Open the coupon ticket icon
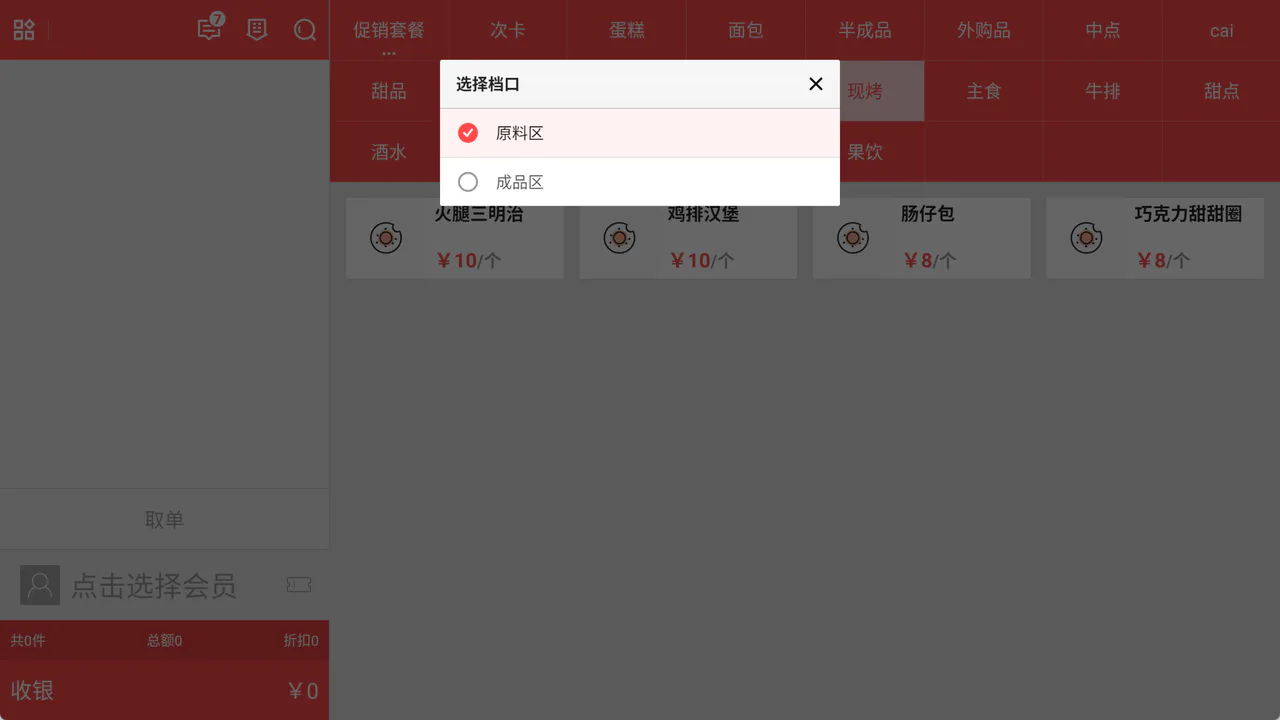This screenshot has height=720, width=1280. [x=299, y=585]
